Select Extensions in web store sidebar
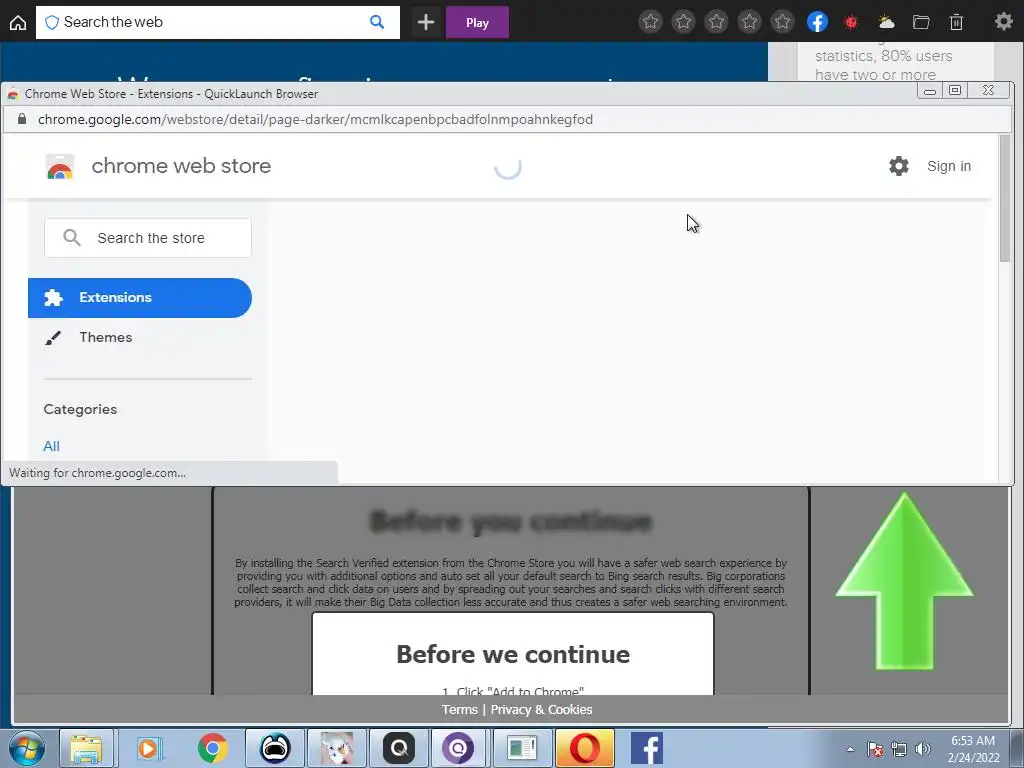The height and width of the screenshot is (768, 1024). coord(140,298)
